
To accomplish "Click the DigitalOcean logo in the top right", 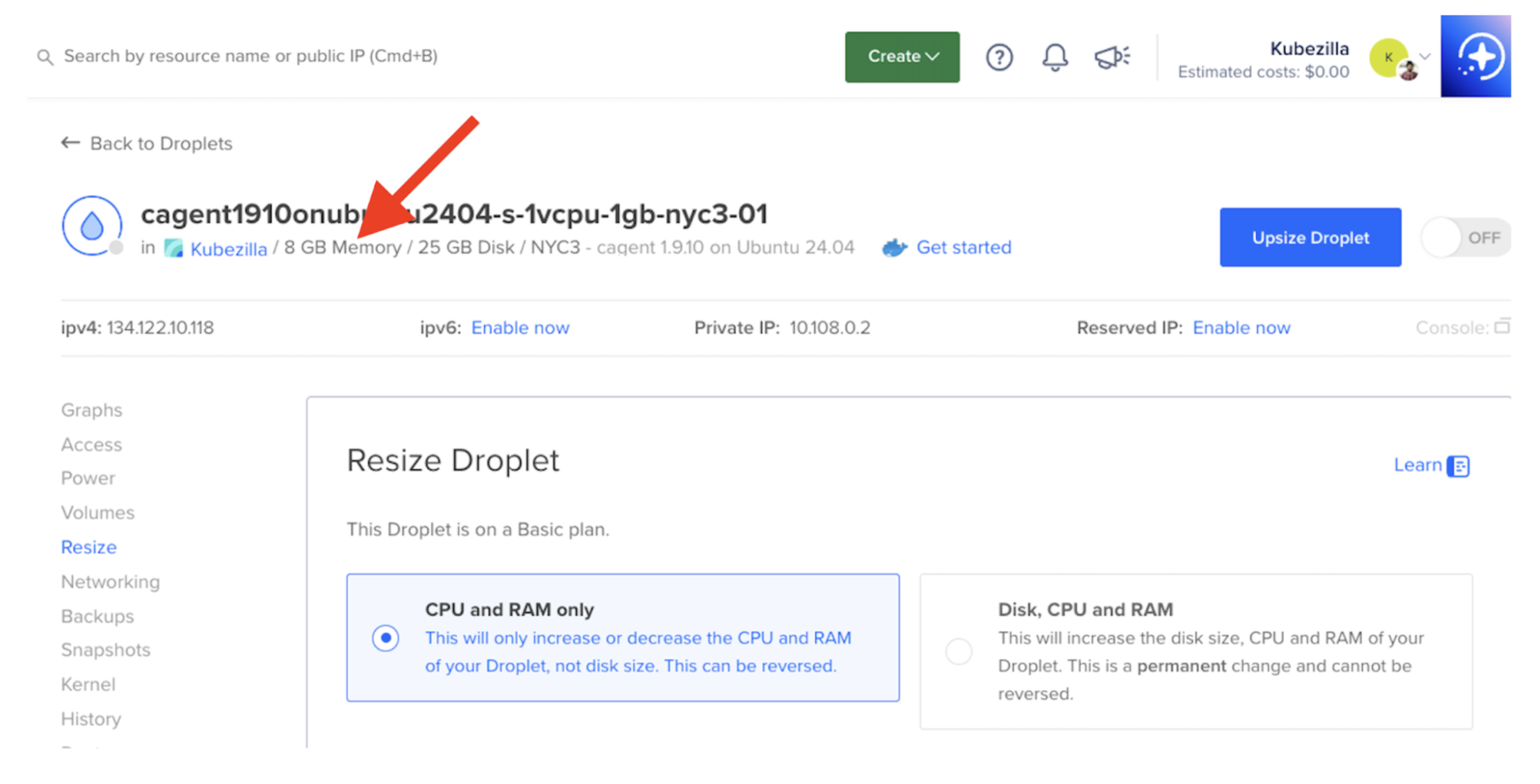I will coord(1476,56).
